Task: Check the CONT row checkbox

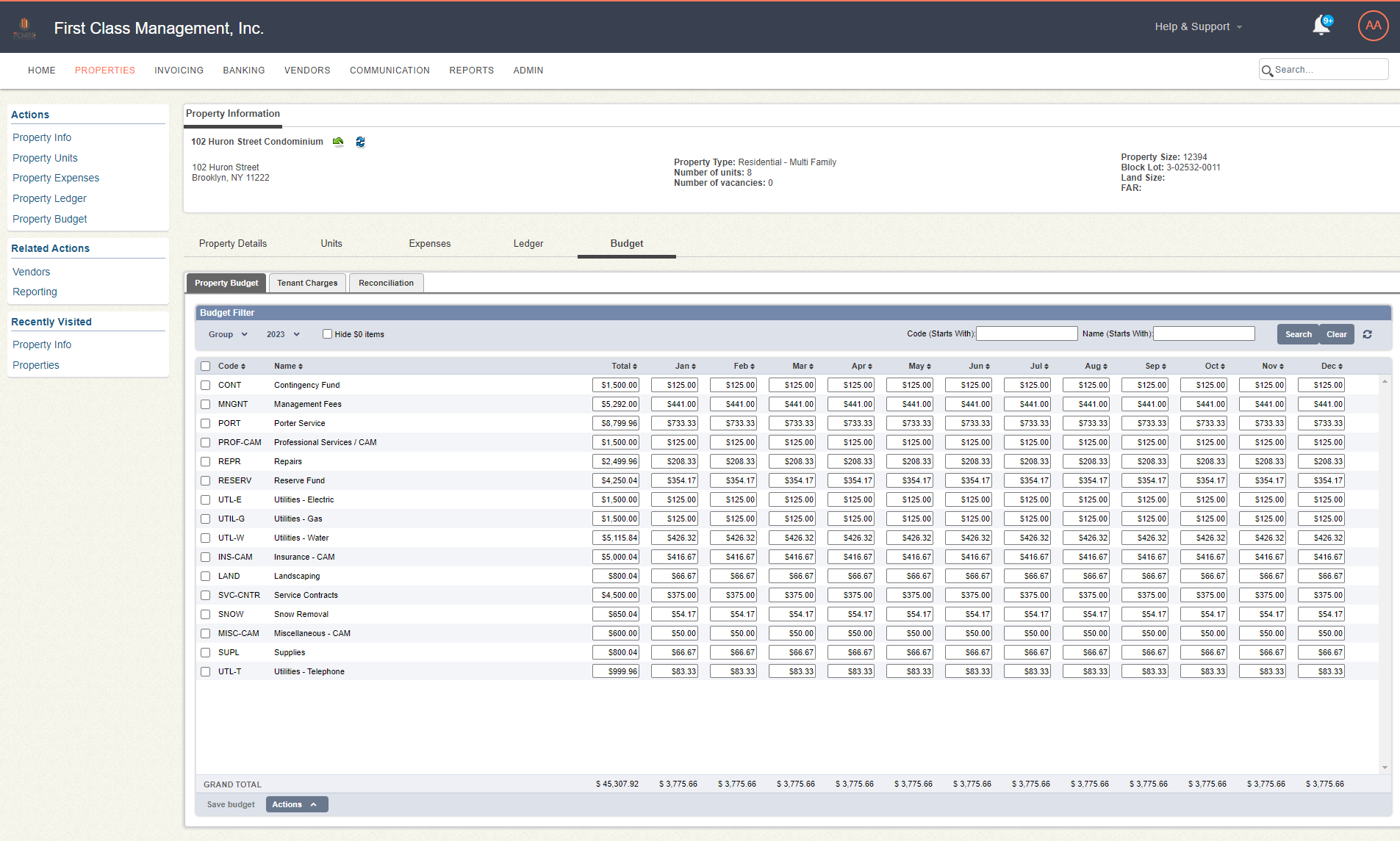Action: (x=206, y=386)
